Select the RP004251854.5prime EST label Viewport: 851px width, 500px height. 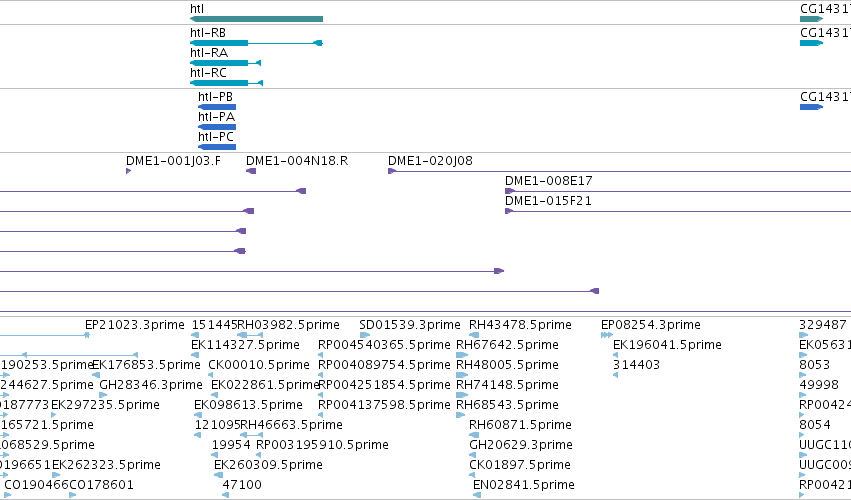[384, 385]
